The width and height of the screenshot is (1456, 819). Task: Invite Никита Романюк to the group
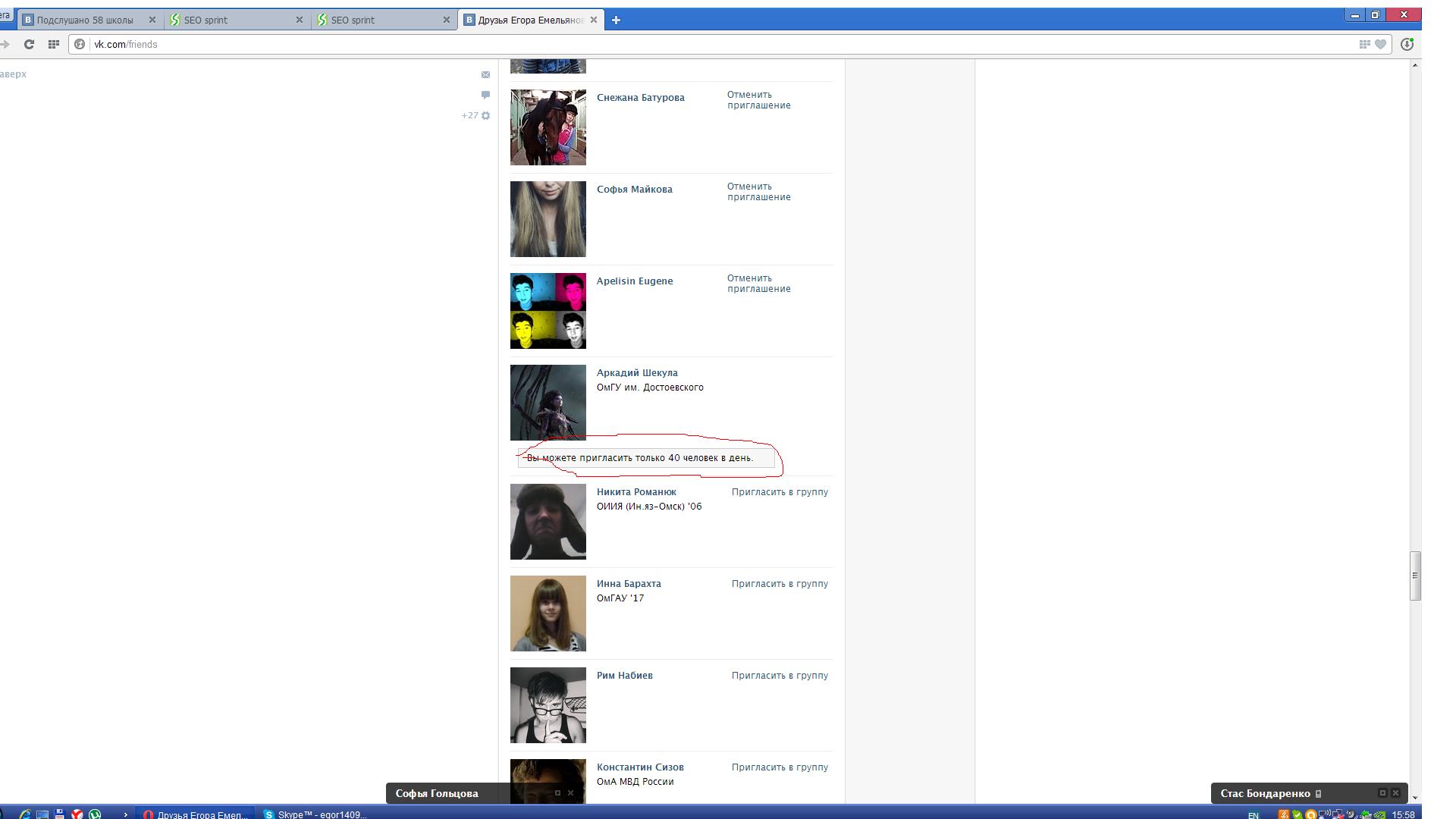coord(780,492)
